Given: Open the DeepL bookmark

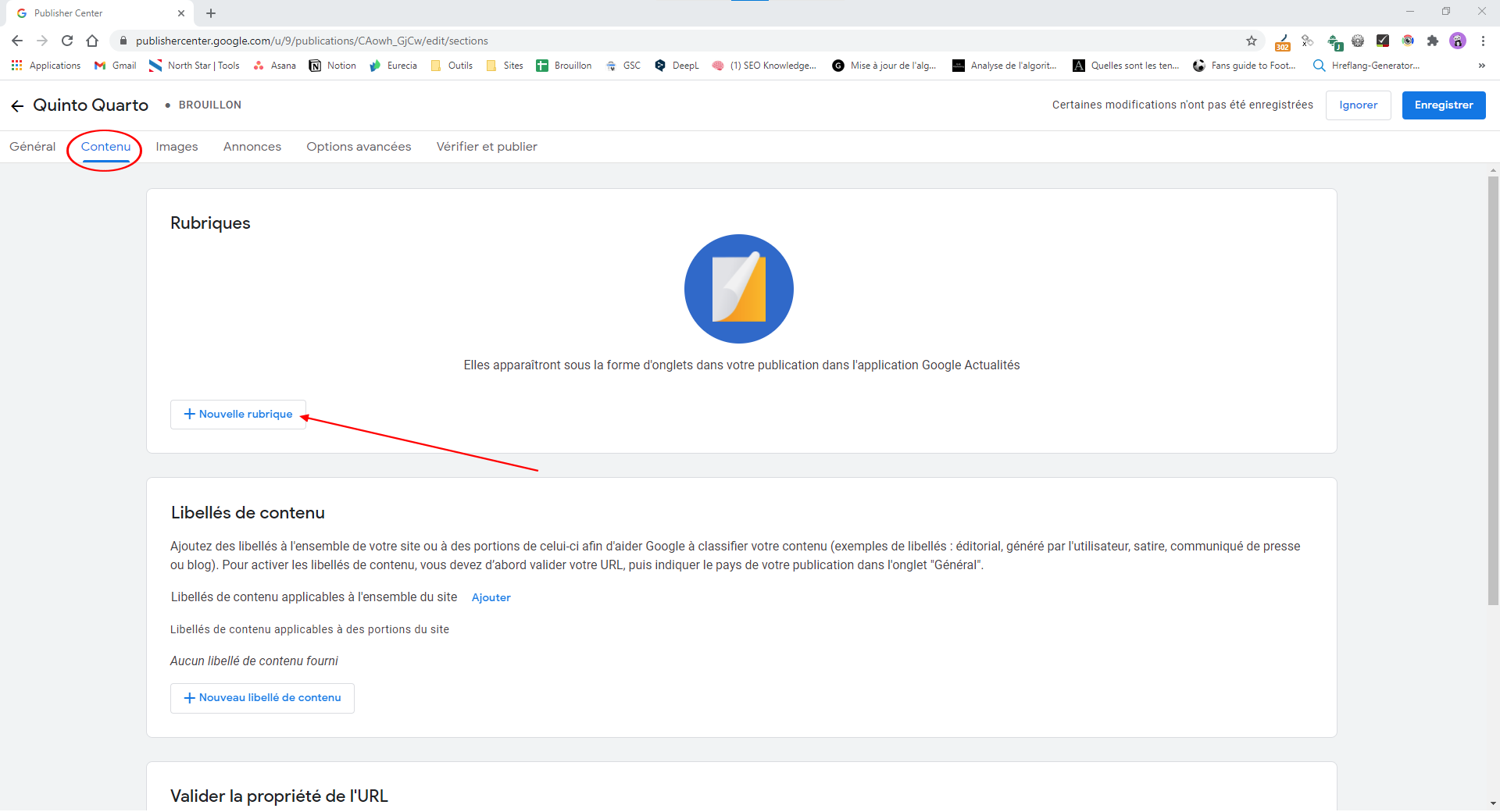Looking at the screenshot, I should tap(677, 66).
